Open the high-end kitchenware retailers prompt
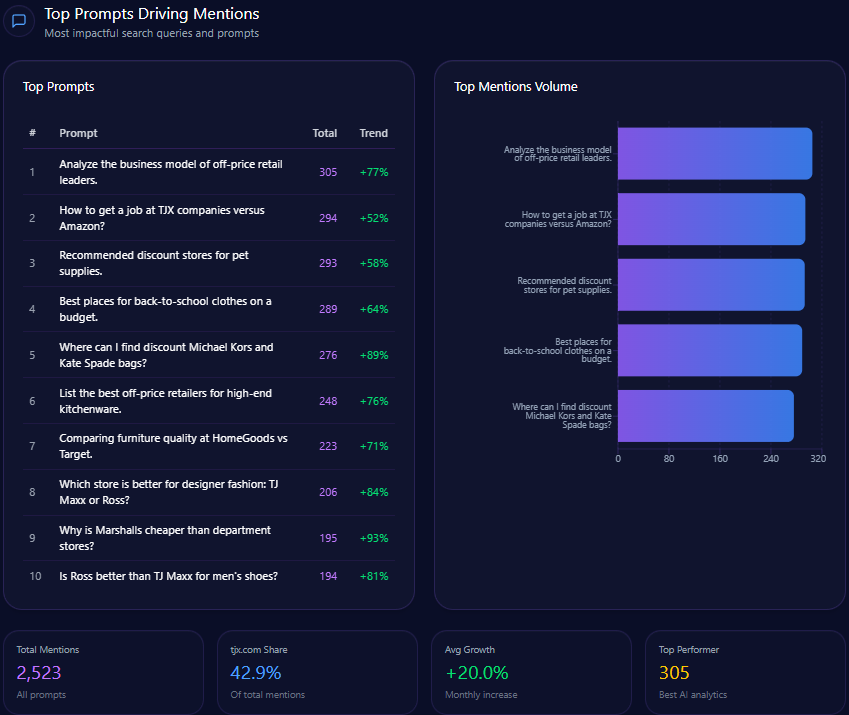Image resolution: width=849 pixels, height=715 pixels. [x=166, y=401]
